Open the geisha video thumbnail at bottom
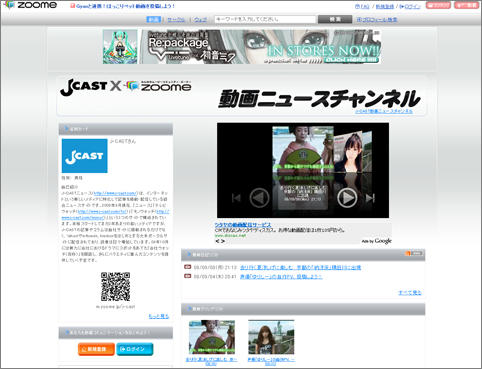 tap(212, 337)
